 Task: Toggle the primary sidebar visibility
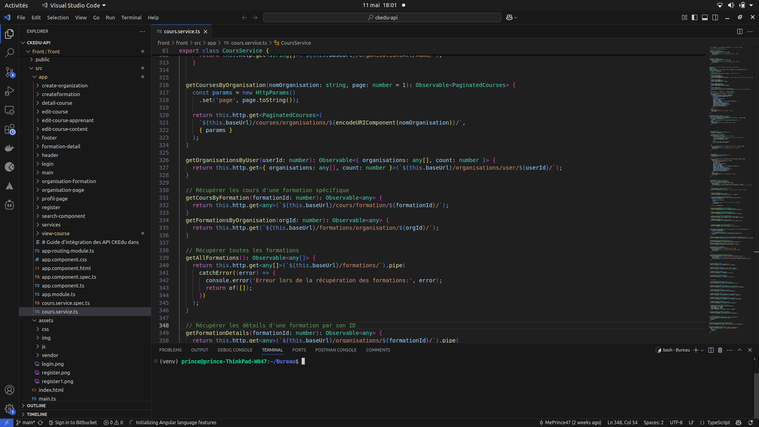(x=695, y=17)
